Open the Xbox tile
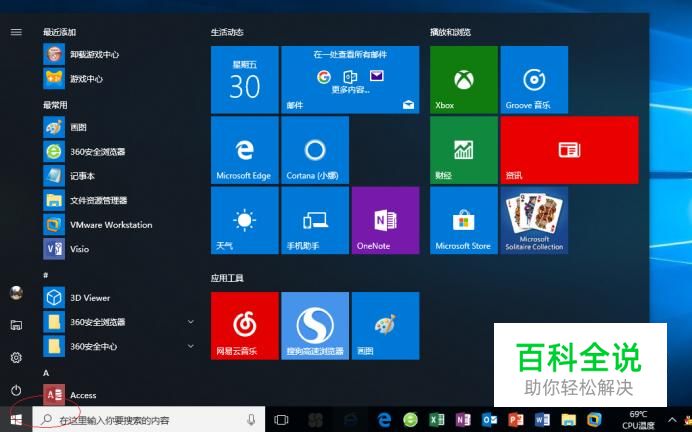 point(464,80)
